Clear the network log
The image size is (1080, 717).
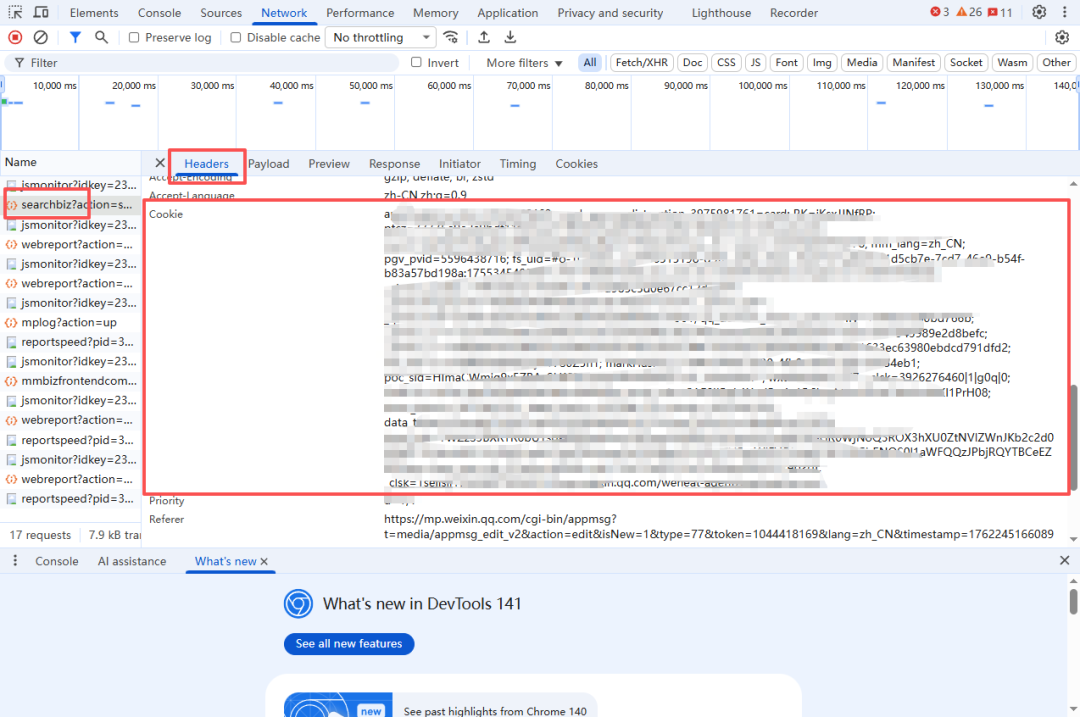pos(41,37)
